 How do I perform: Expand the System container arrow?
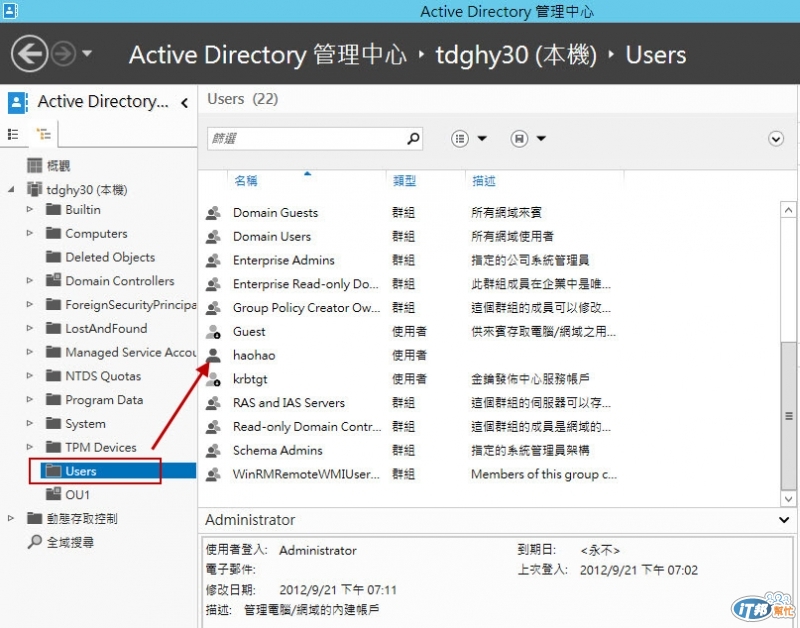[30, 423]
